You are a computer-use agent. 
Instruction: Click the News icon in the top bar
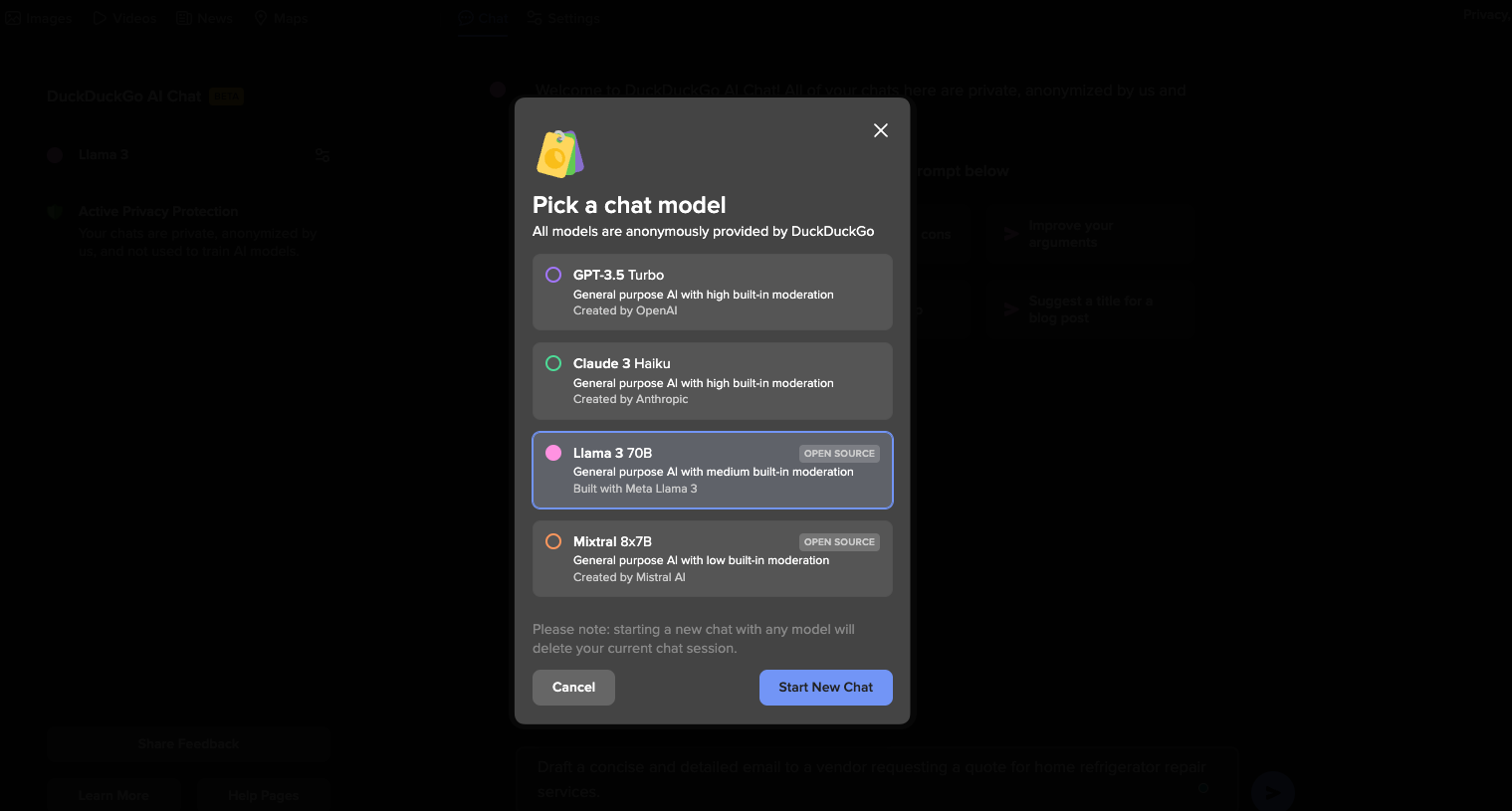184,17
